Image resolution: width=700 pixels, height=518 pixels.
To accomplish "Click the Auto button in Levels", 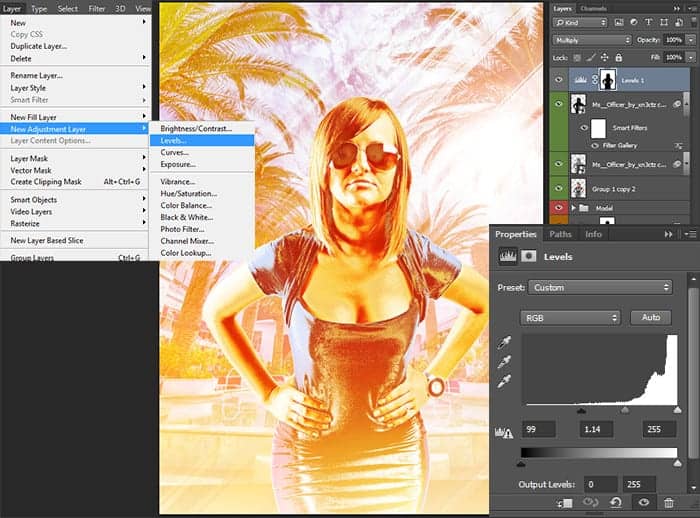I will tap(650, 318).
